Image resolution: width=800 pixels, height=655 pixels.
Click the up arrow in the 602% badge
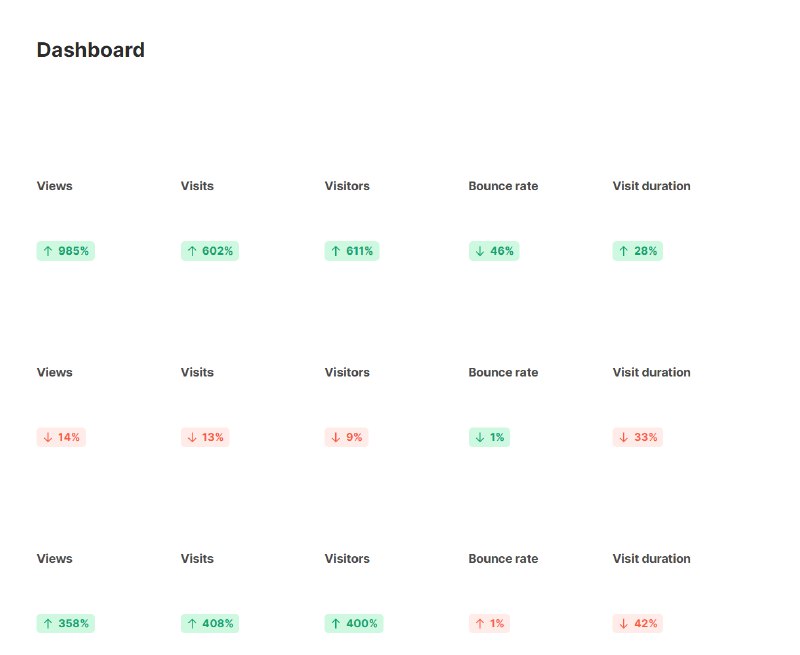coord(192,251)
